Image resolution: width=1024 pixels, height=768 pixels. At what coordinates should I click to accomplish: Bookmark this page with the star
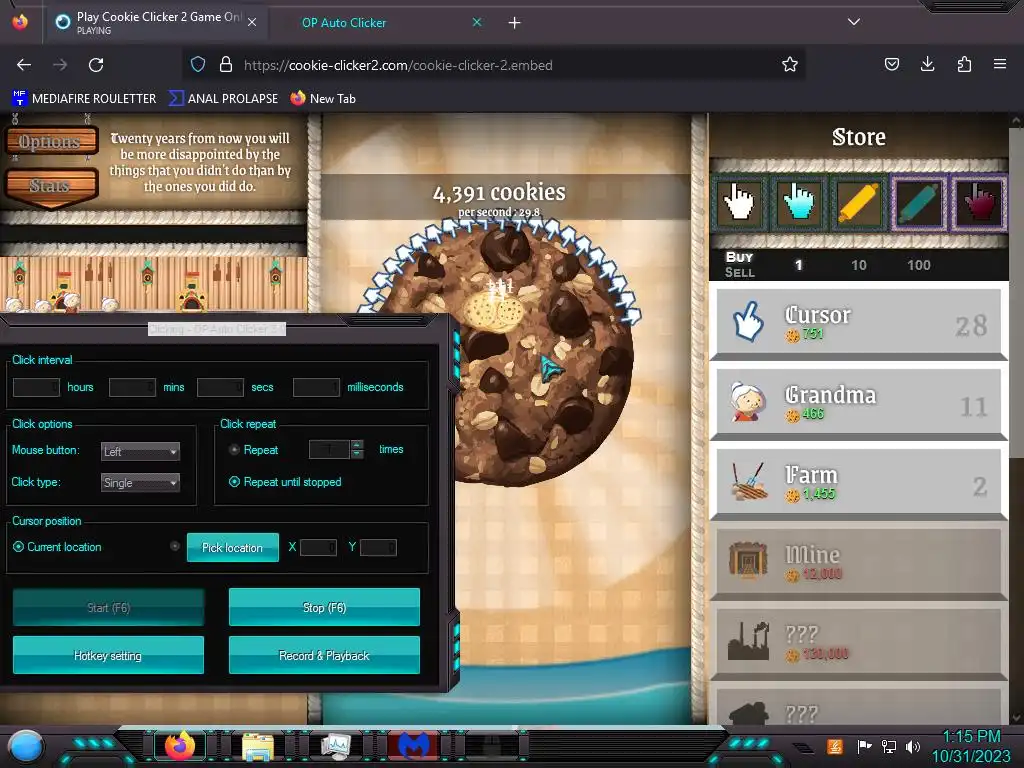click(790, 64)
